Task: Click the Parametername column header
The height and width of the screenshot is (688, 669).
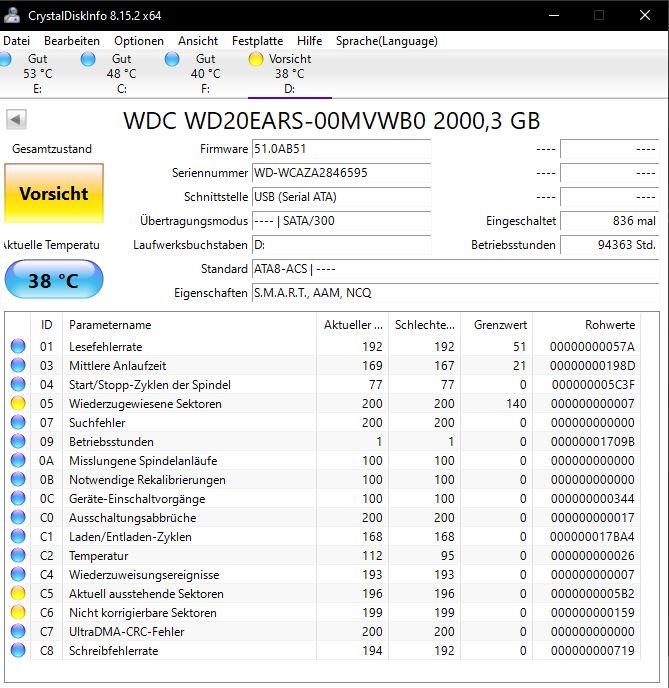Action: [x=189, y=325]
